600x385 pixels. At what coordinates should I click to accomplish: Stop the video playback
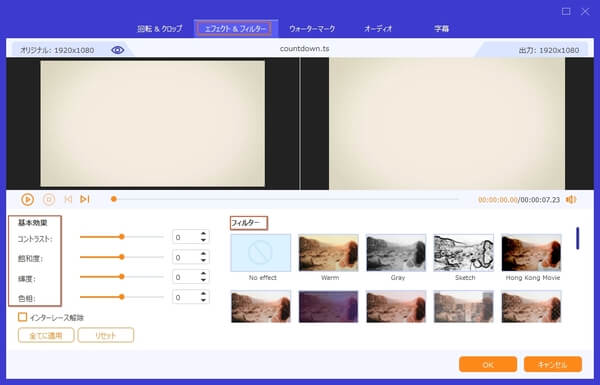coord(49,199)
